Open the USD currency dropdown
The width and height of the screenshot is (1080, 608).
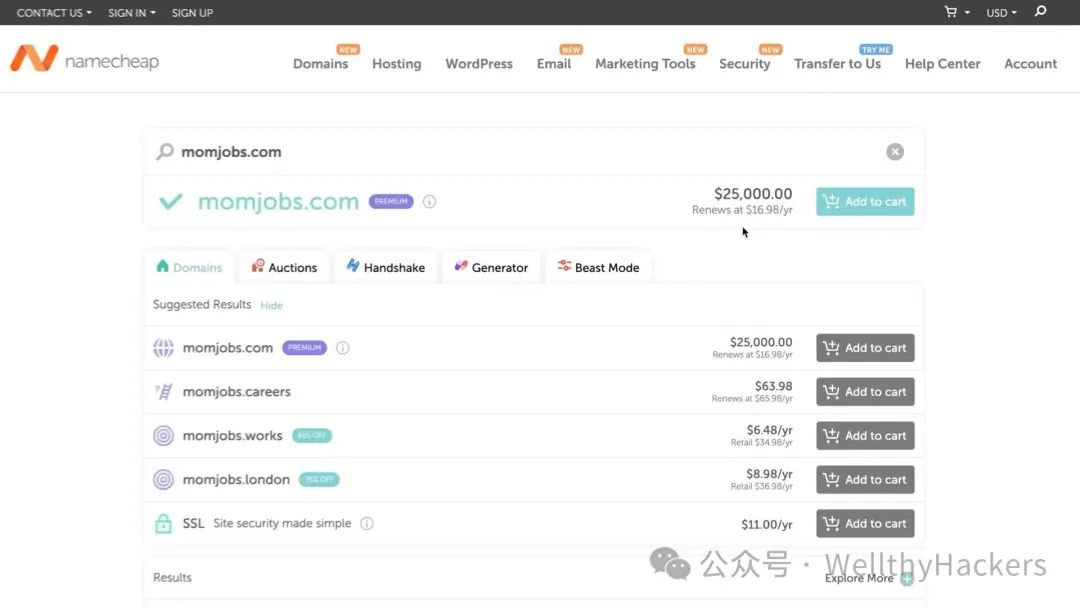click(x=1001, y=12)
